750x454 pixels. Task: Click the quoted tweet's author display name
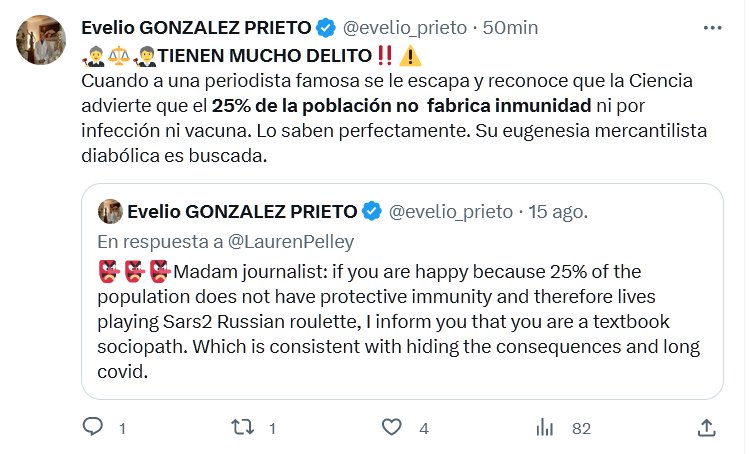click(243, 211)
